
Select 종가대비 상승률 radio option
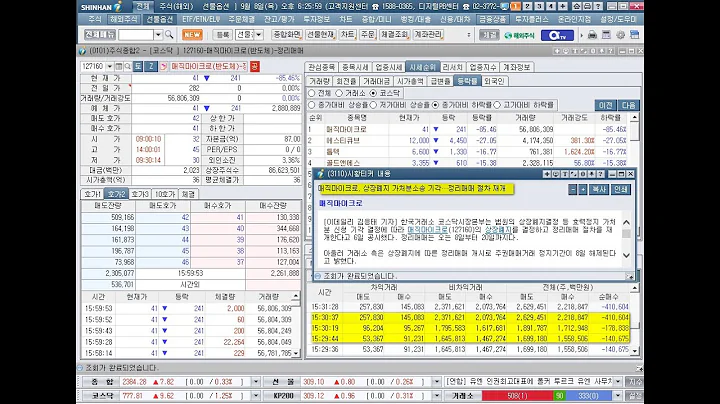point(312,105)
